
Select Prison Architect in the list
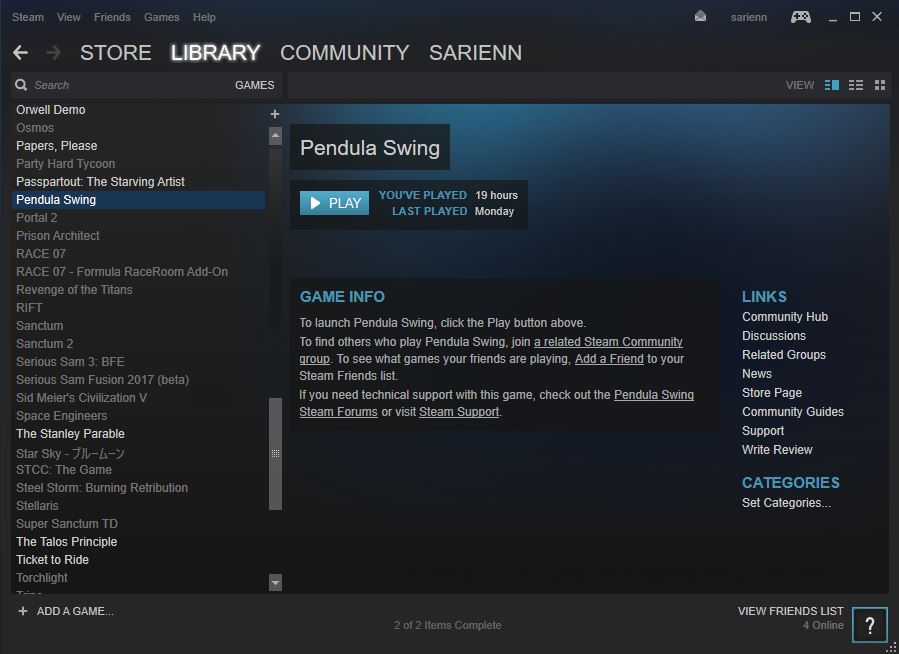138,236
